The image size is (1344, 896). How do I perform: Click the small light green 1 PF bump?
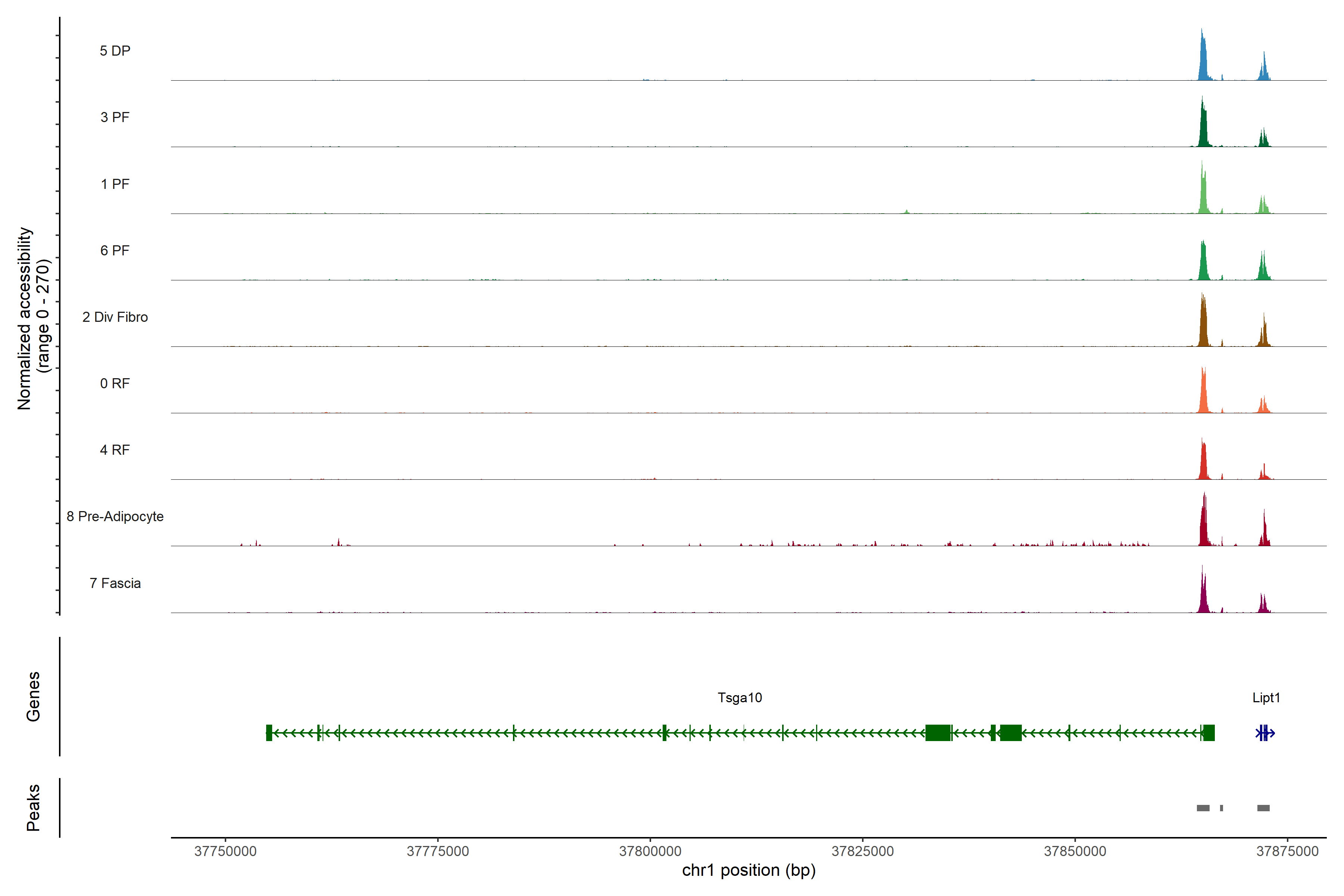tap(907, 211)
